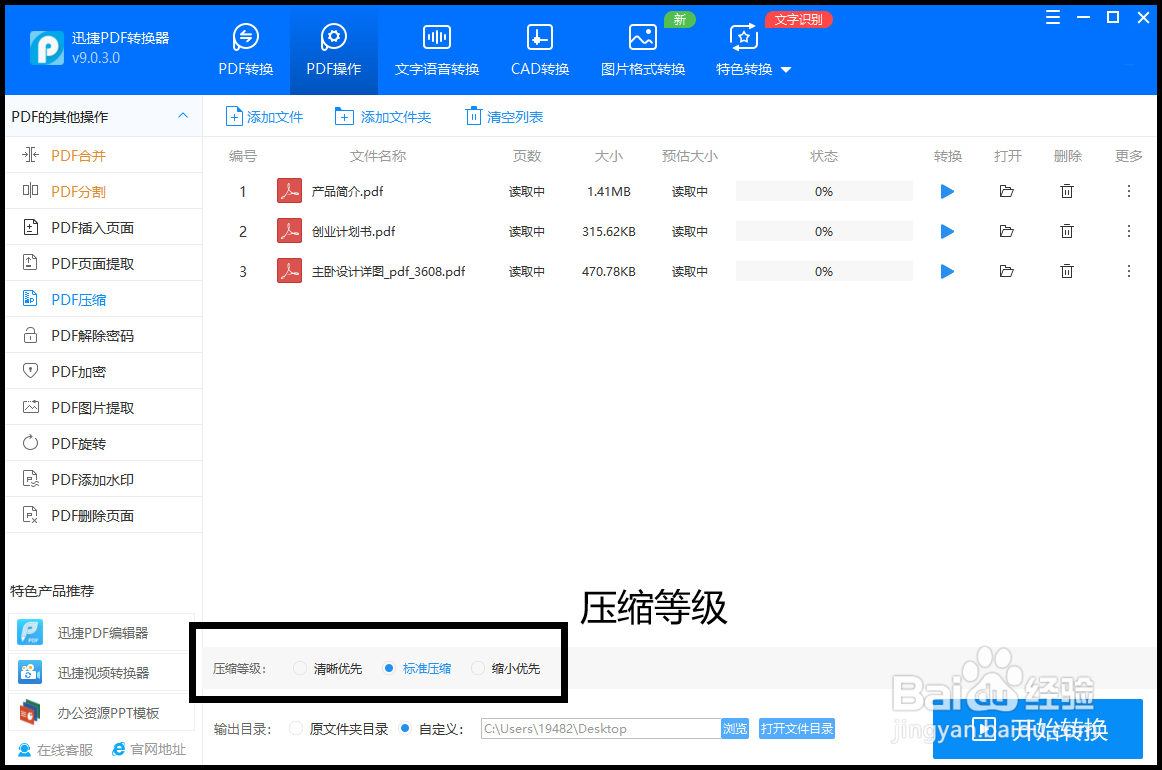Open the CAD转换 tab
The width and height of the screenshot is (1162, 770).
tap(540, 50)
